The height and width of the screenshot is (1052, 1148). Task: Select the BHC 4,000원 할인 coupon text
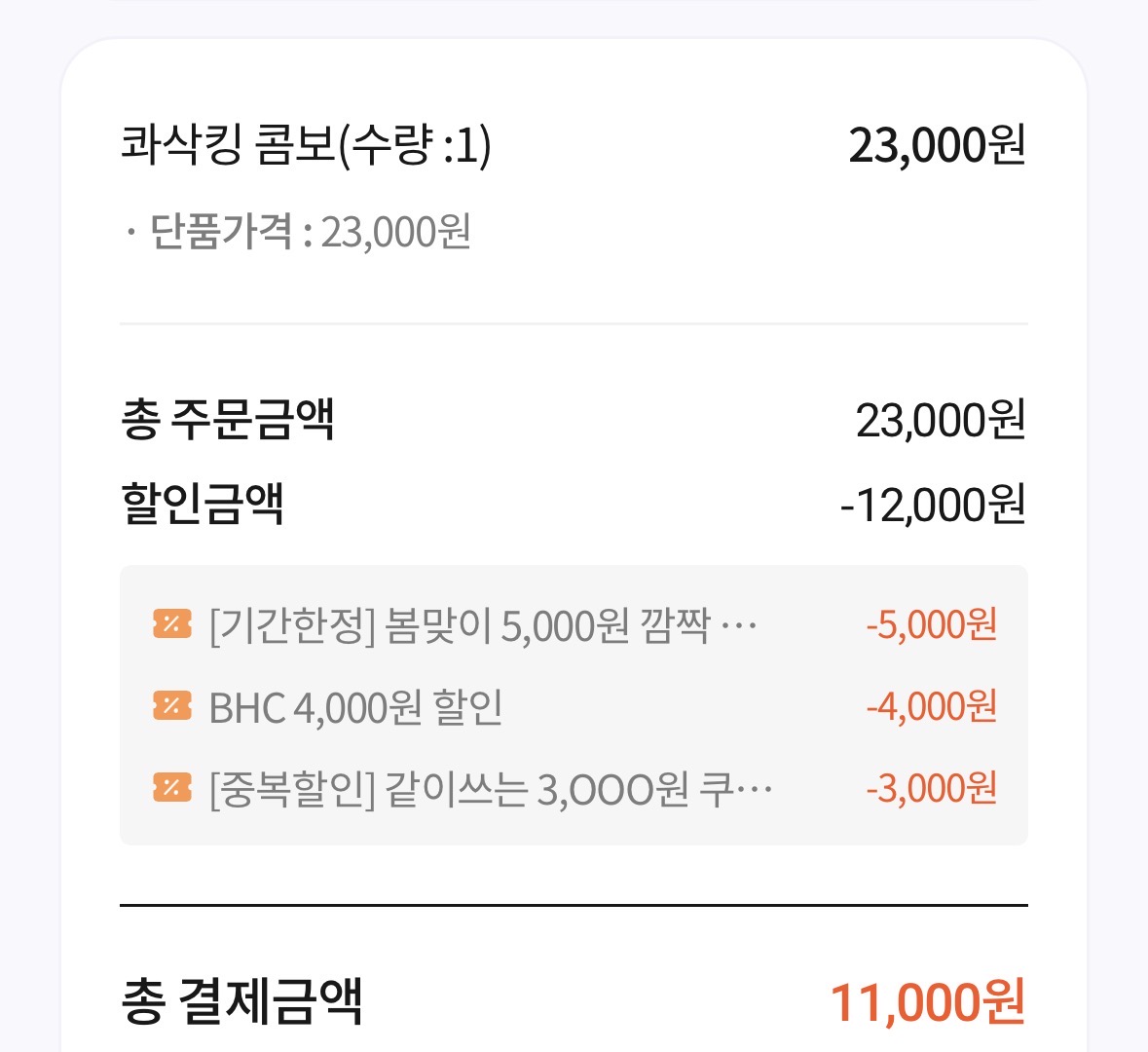tap(355, 707)
